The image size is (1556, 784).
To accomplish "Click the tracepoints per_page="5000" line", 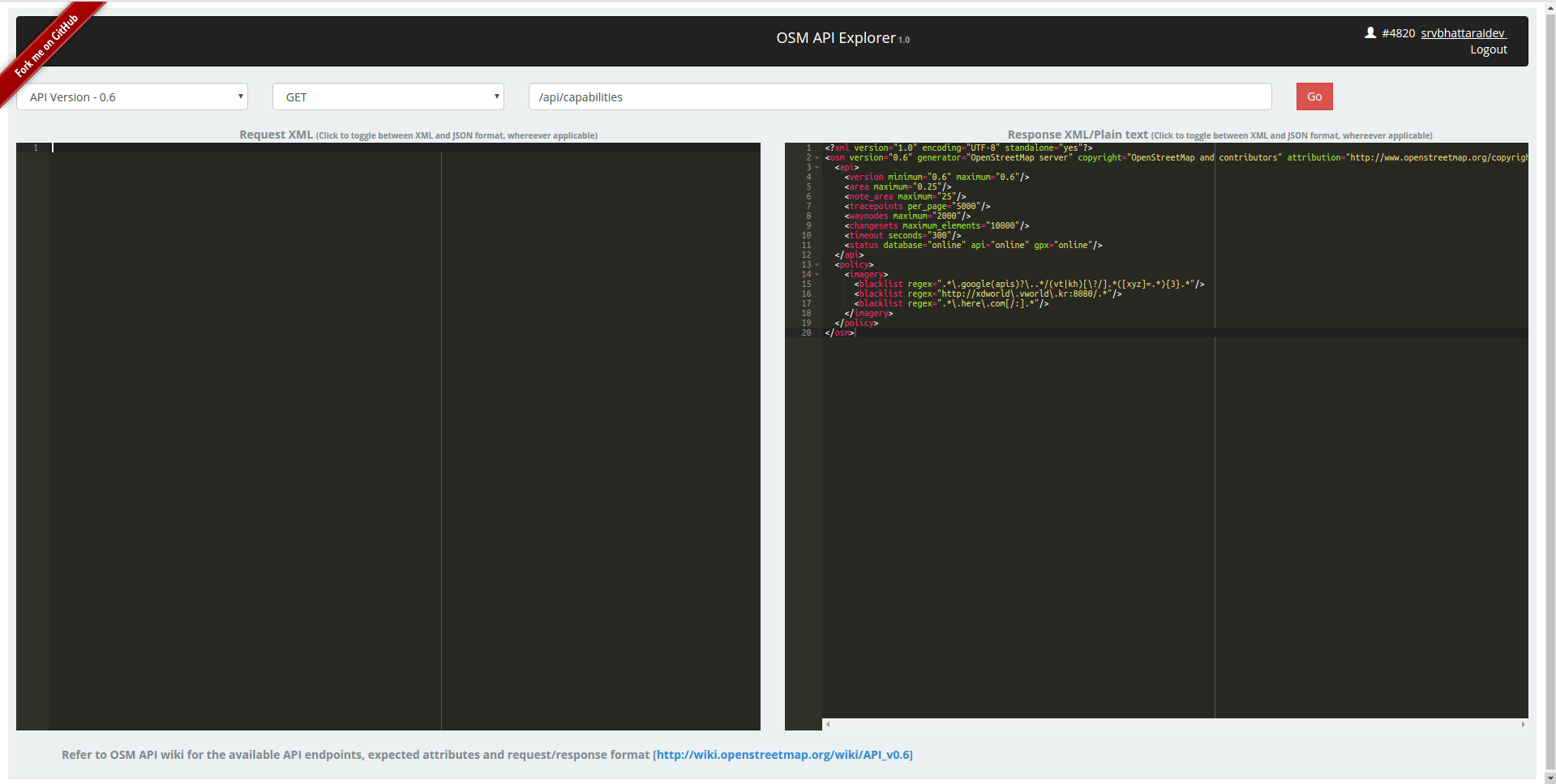I will click(917, 207).
